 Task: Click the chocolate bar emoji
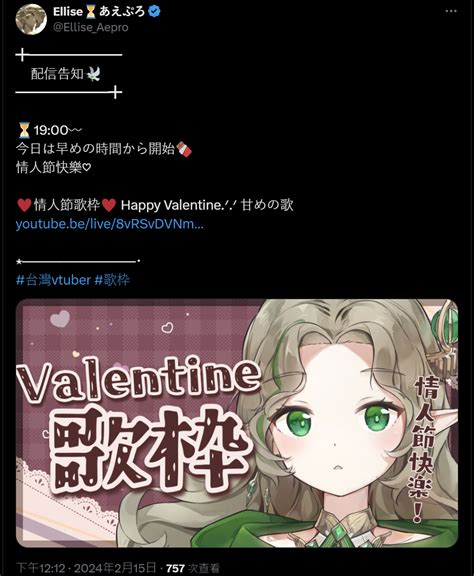184,149
